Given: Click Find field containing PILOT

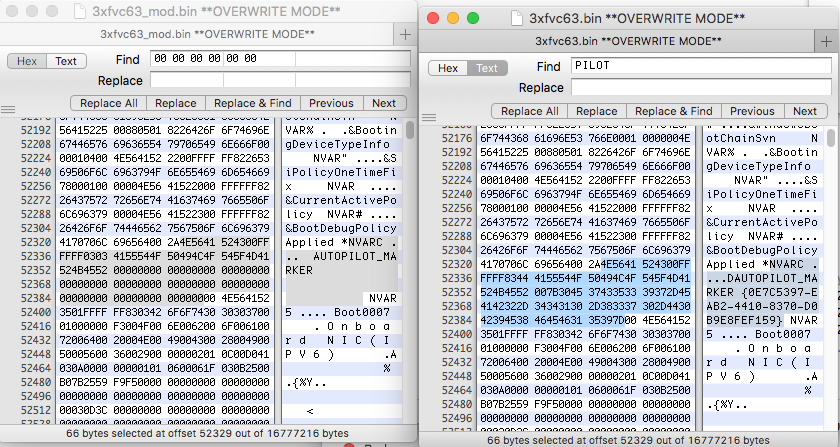Looking at the screenshot, I should point(701,65).
